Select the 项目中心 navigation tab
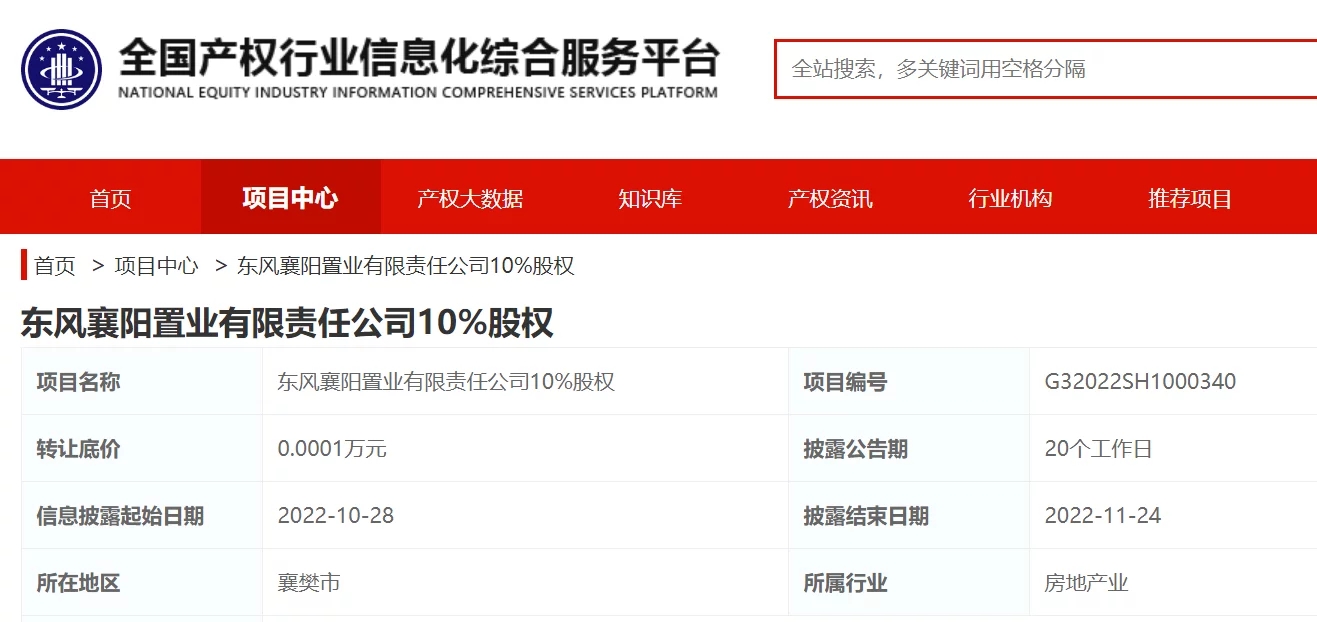 coord(291,198)
